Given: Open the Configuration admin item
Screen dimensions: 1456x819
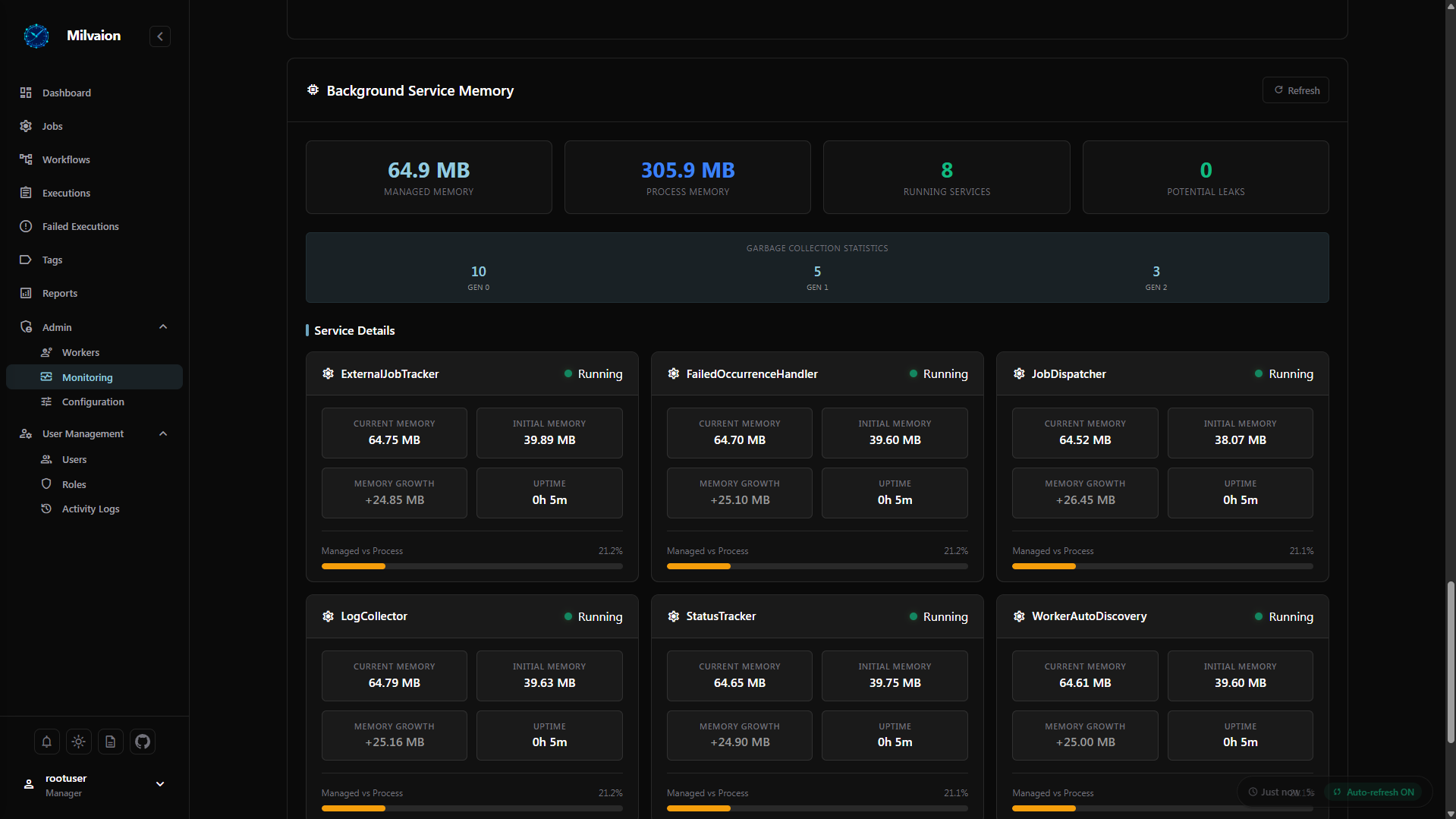Looking at the screenshot, I should (x=94, y=402).
